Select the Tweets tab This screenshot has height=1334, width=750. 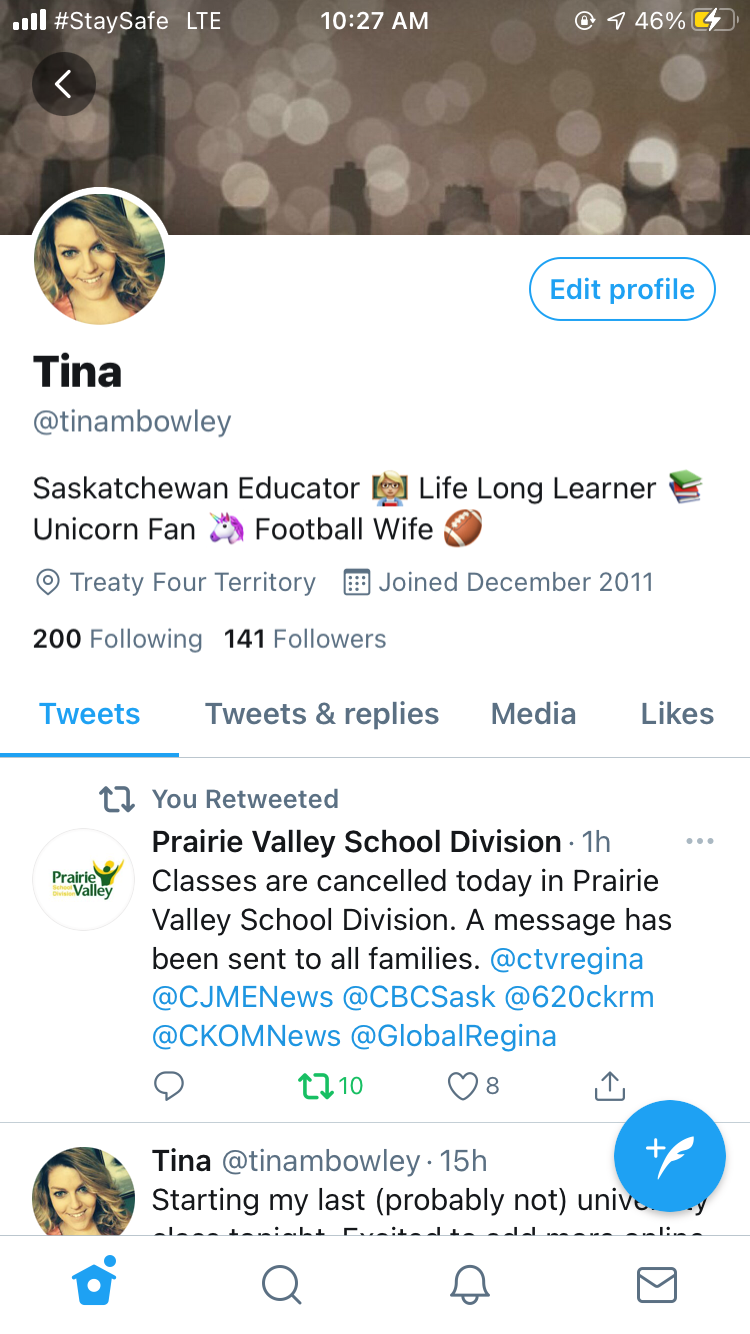click(x=90, y=714)
